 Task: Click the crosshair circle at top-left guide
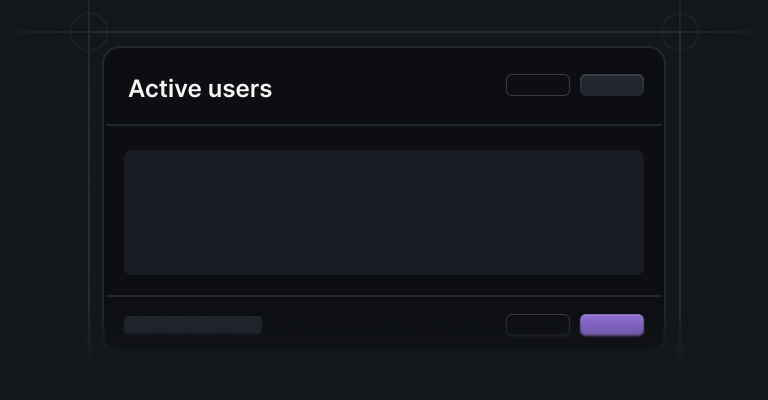[89, 32]
